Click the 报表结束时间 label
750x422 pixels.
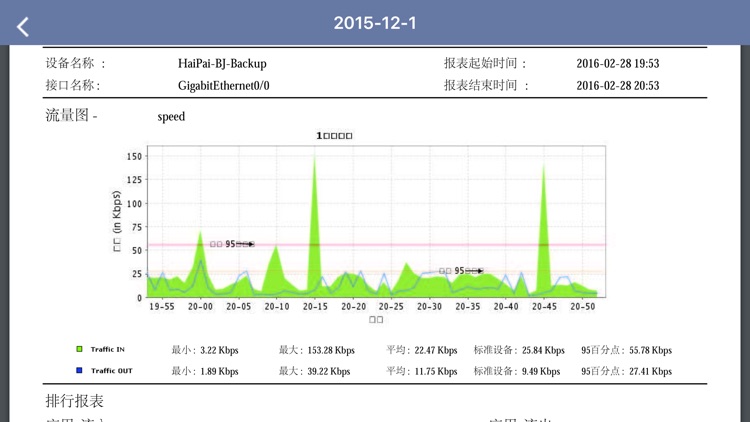486,85
